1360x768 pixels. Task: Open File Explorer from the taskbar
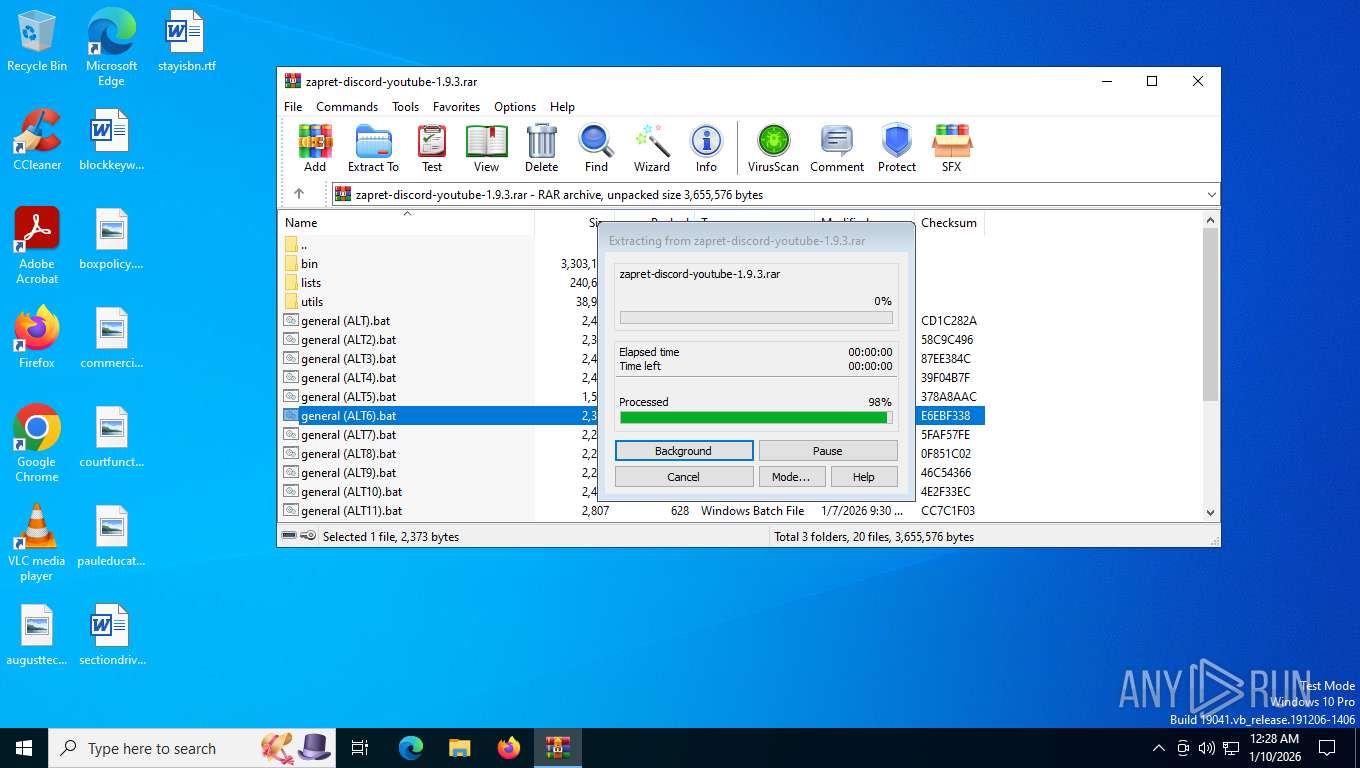coord(459,748)
